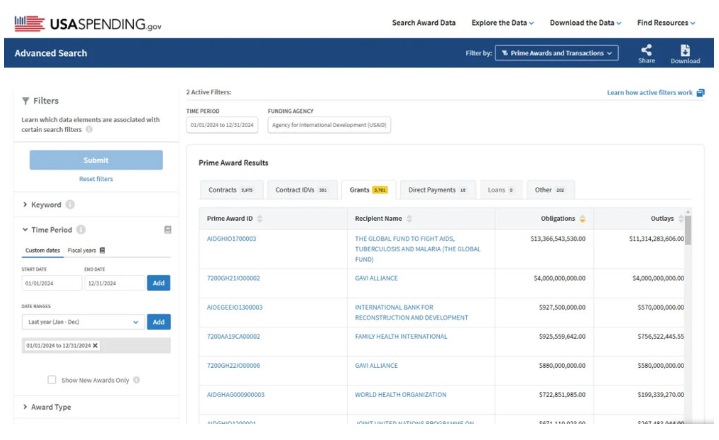Click icon beside Learn how active filters work
The height and width of the screenshot is (440, 719).
click(700, 93)
